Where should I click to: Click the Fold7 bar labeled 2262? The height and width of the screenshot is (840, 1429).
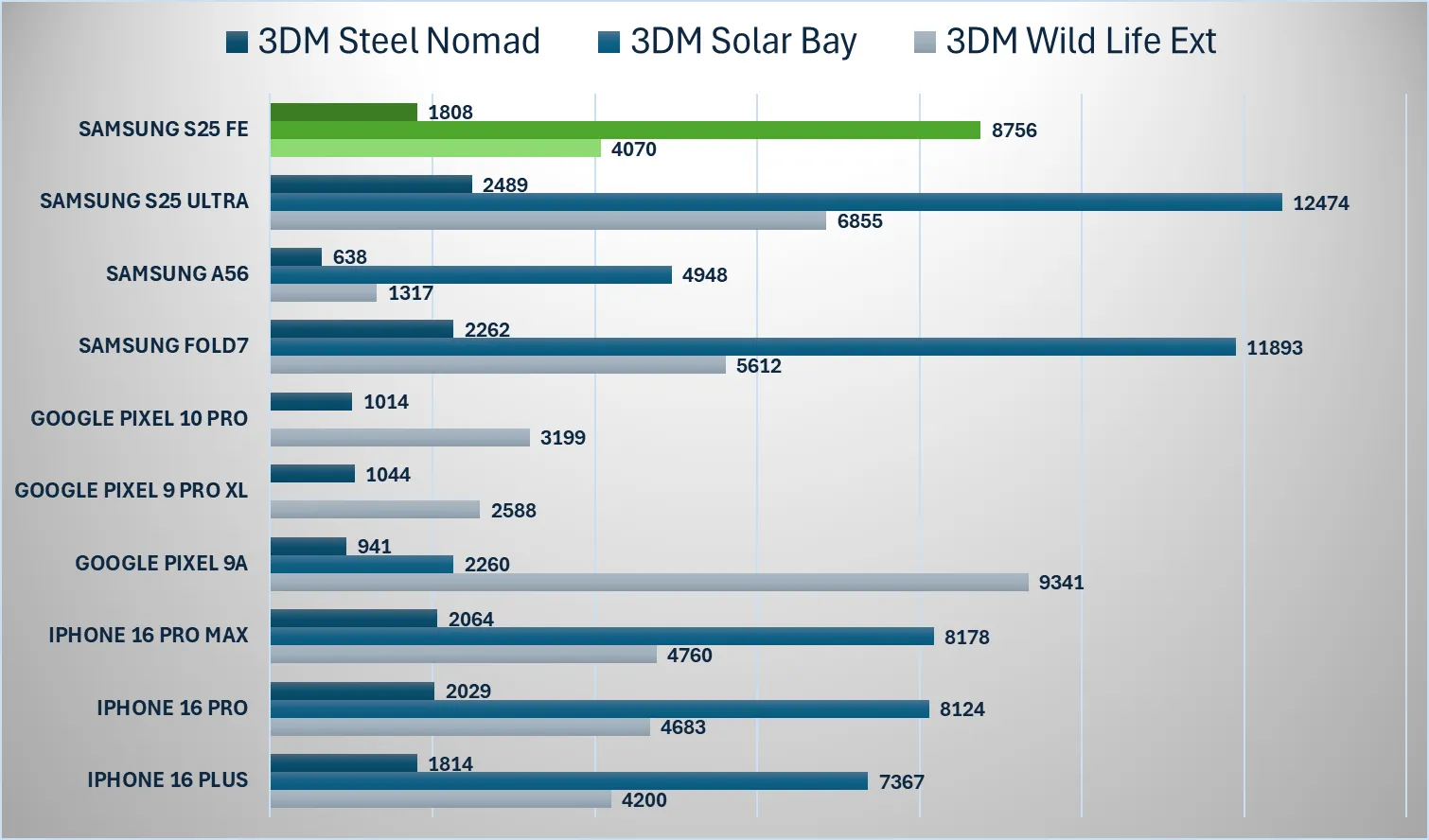pos(362,329)
